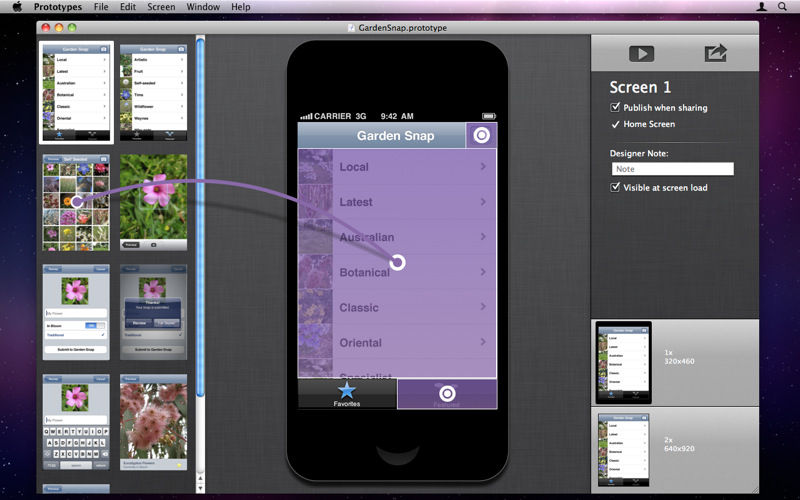Select the flower photo grid thumbnail

(x=77, y=203)
